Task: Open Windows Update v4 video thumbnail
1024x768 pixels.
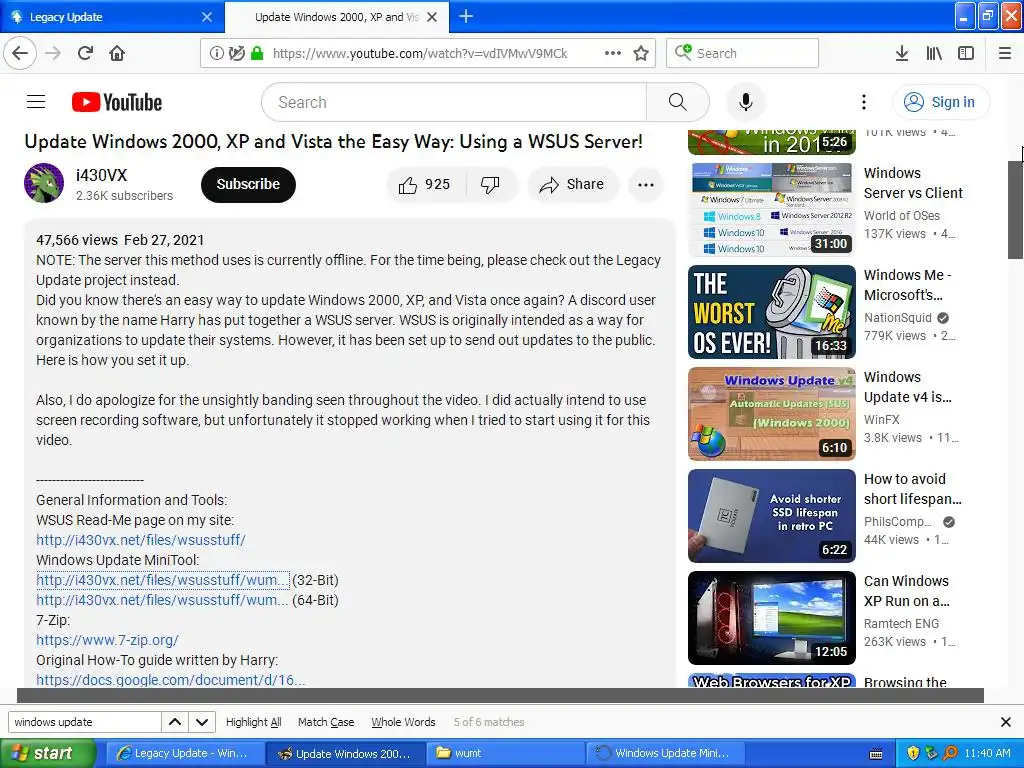Action: 771,413
